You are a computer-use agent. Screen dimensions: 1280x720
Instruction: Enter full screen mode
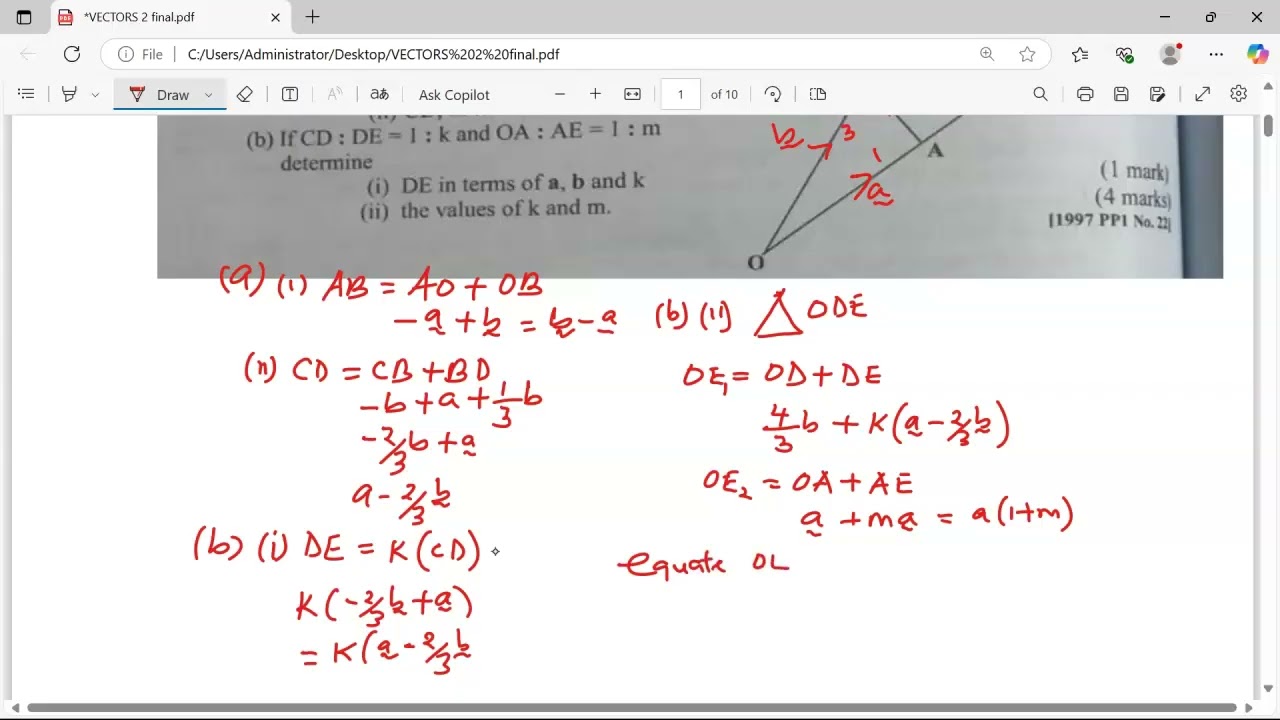click(x=1203, y=94)
